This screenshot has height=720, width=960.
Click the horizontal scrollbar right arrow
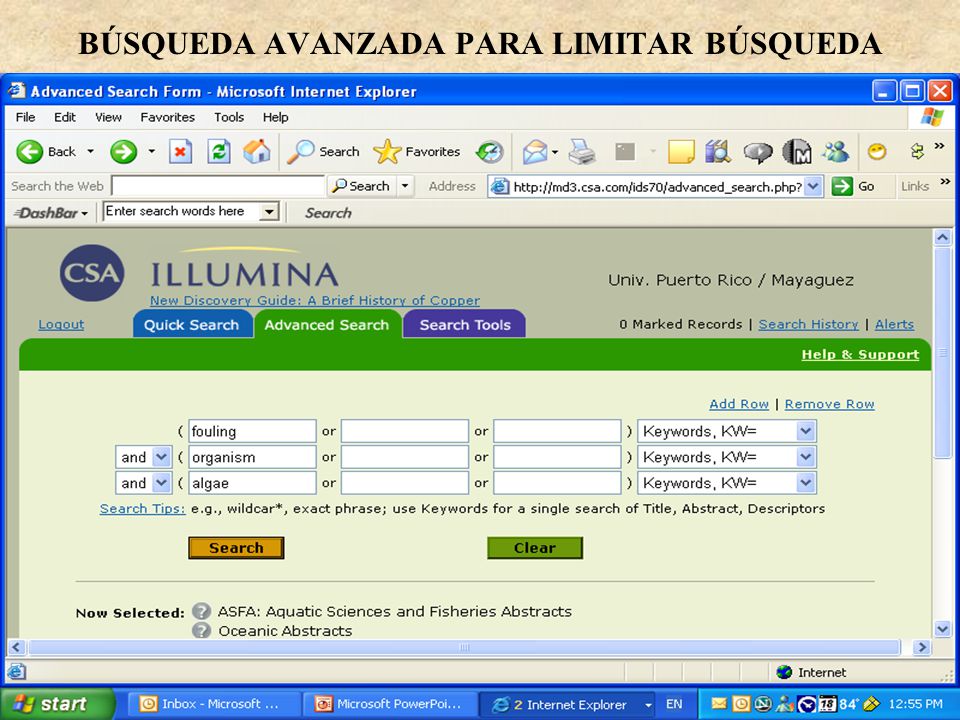[921, 647]
